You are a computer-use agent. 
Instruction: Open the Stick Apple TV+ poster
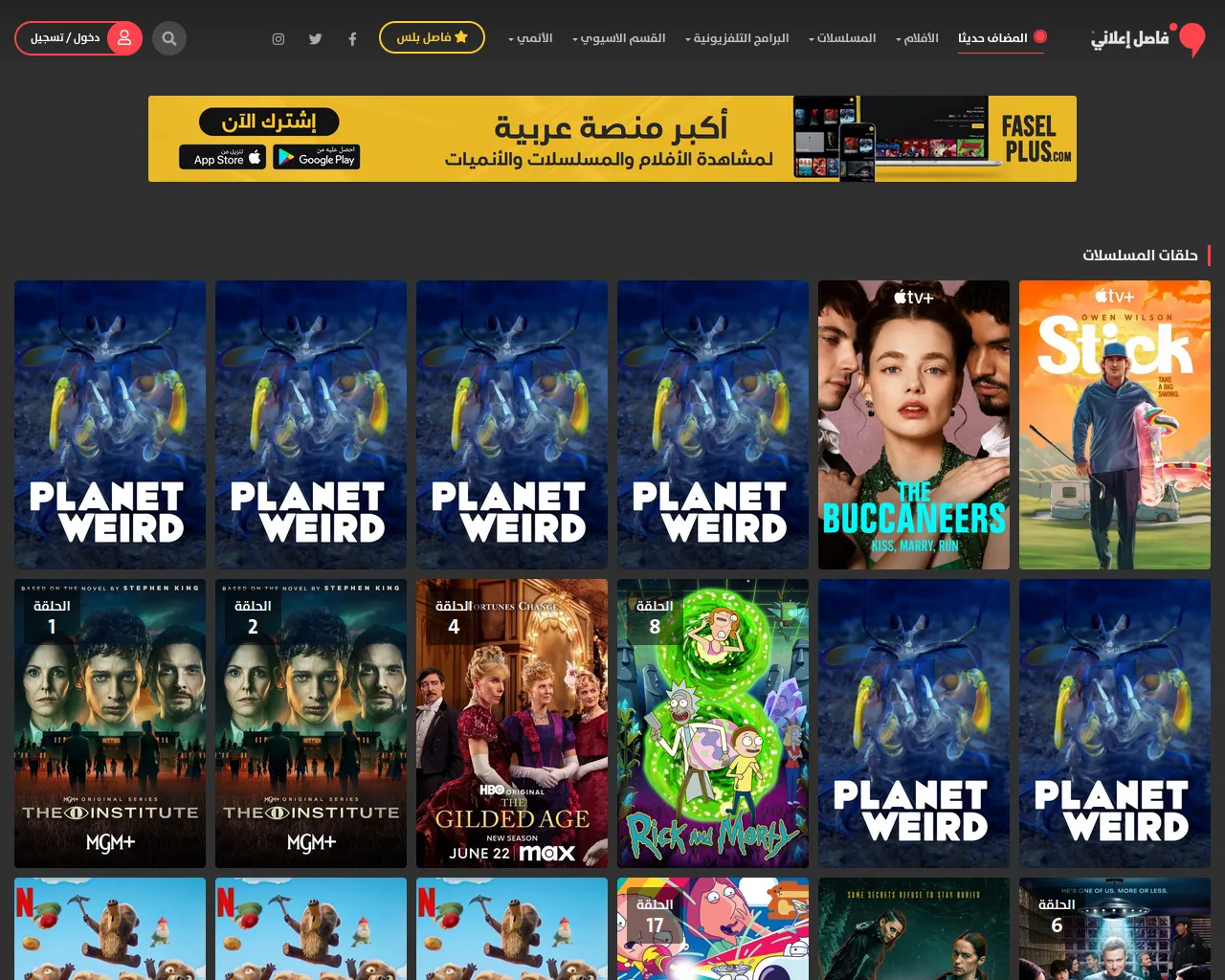click(x=1115, y=425)
